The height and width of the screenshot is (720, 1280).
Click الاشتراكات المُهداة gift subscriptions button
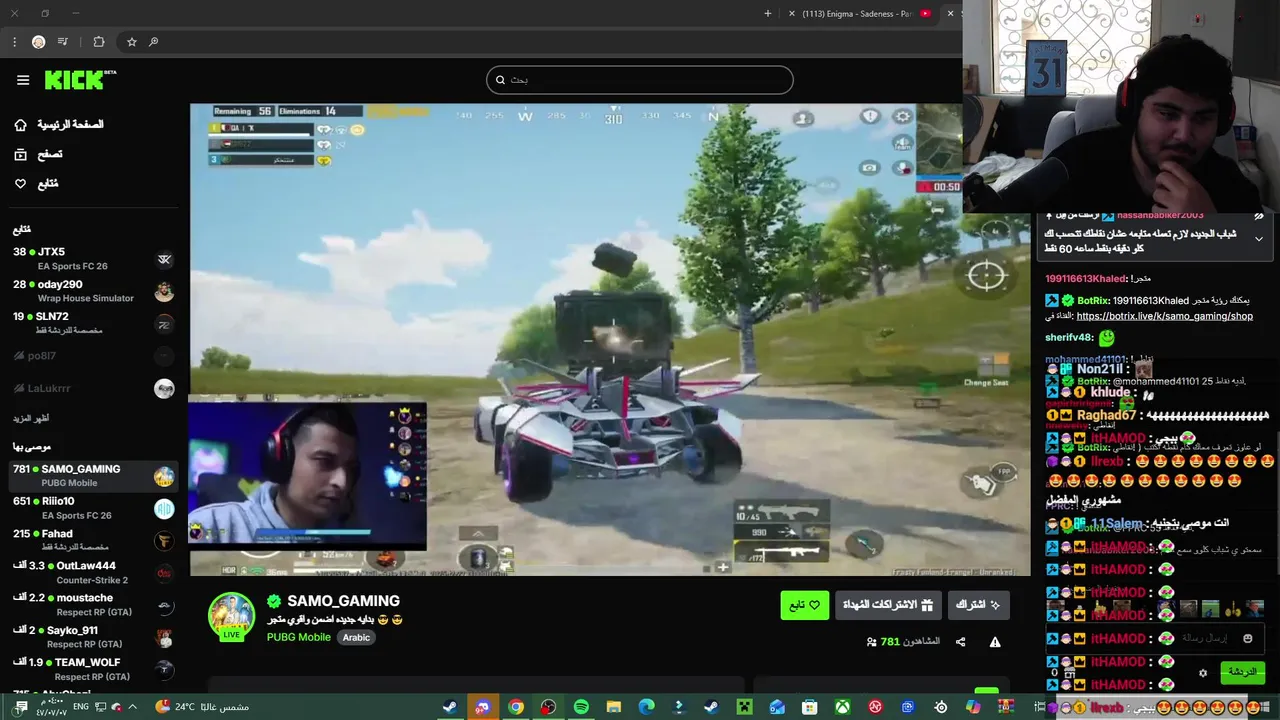pos(889,605)
